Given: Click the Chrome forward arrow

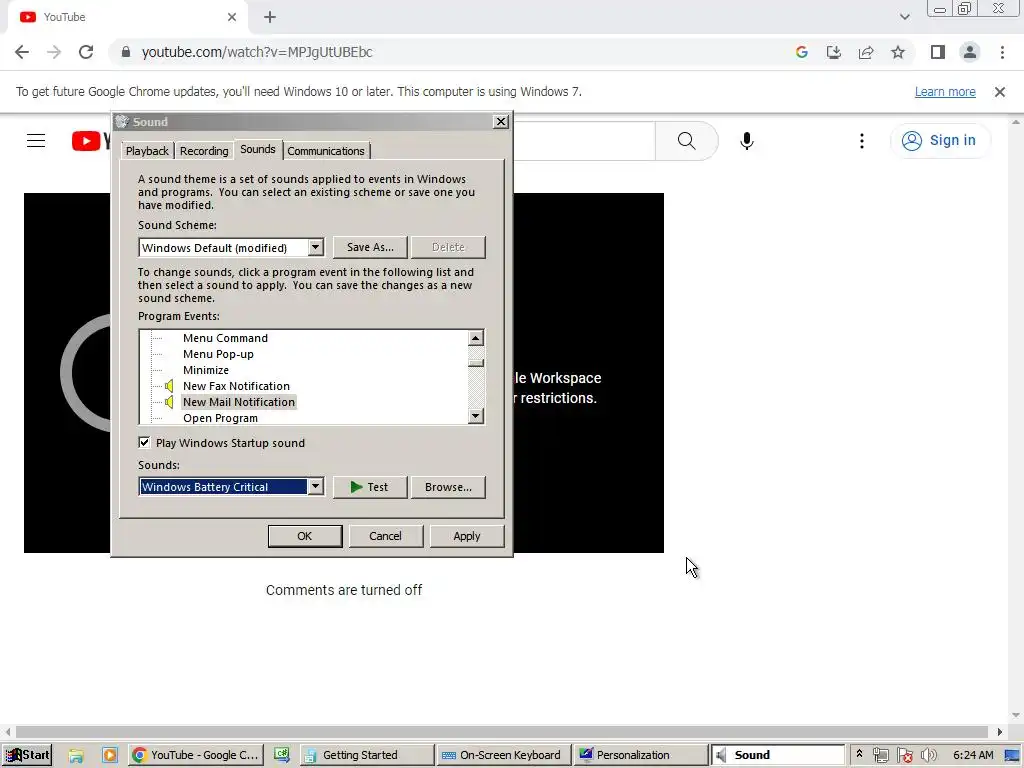Looking at the screenshot, I should pyautogui.click(x=54, y=52).
